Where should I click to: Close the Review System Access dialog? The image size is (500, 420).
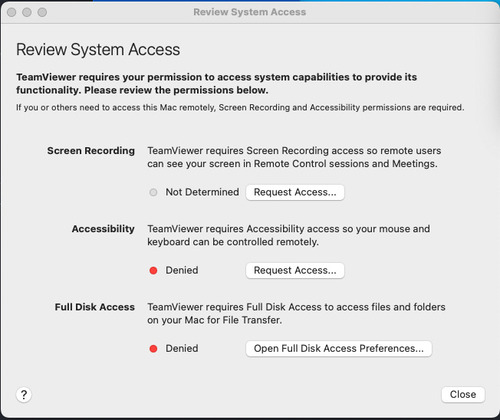pyautogui.click(x=463, y=394)
